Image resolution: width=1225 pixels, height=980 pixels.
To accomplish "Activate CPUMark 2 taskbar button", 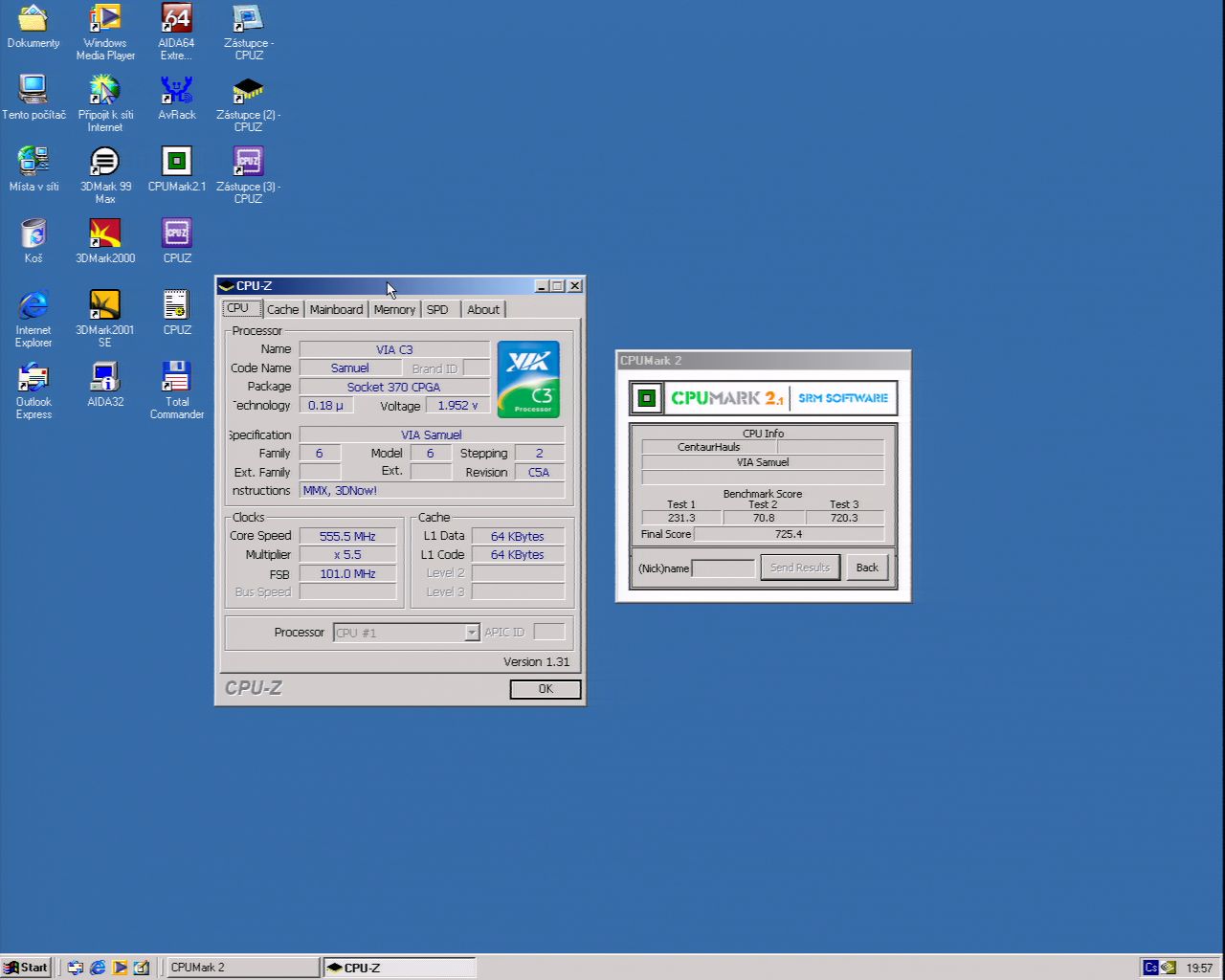I will point(243,968).
